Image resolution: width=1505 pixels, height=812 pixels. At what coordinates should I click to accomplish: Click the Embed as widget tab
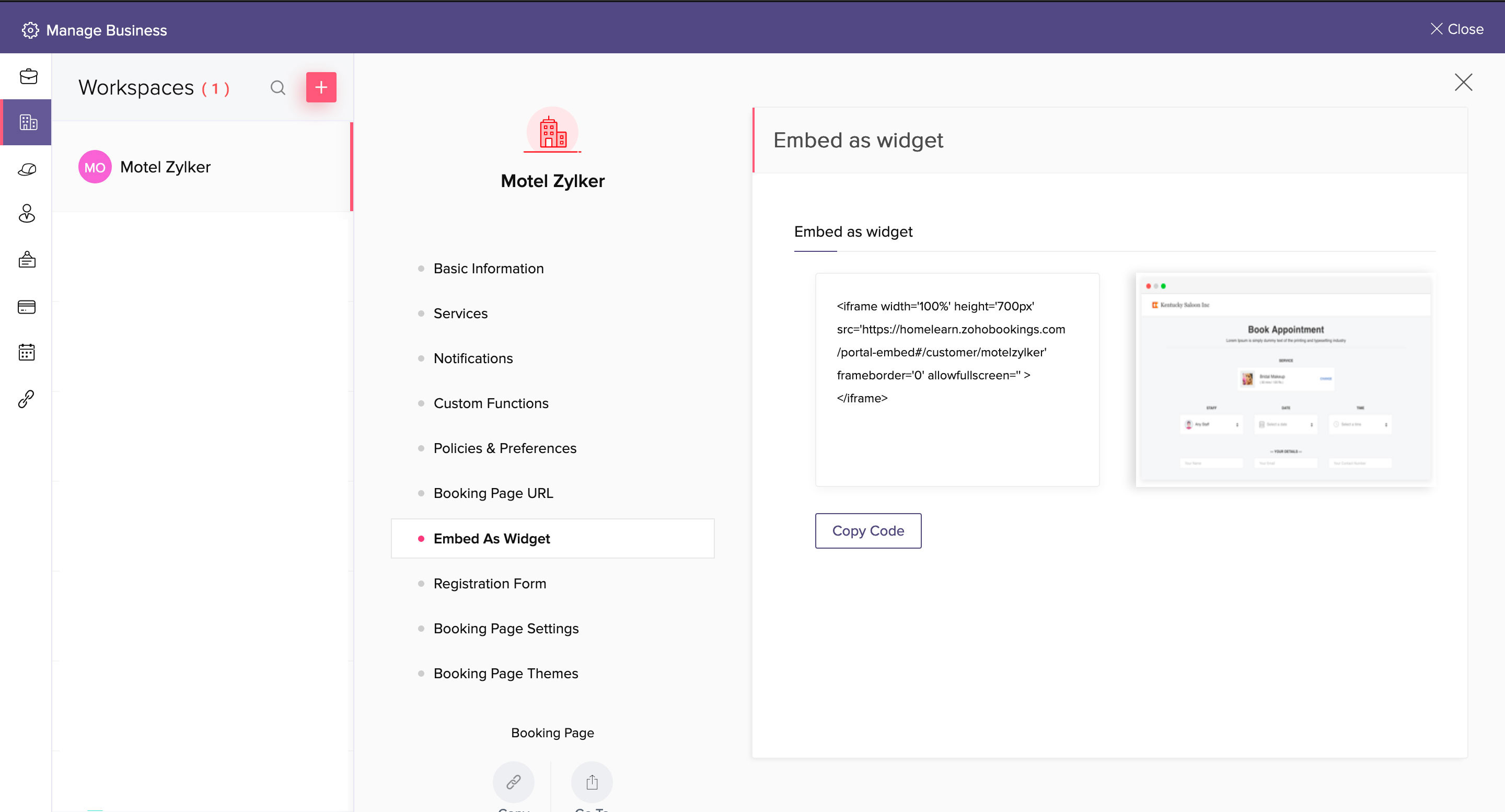click(x=852, y=232)
